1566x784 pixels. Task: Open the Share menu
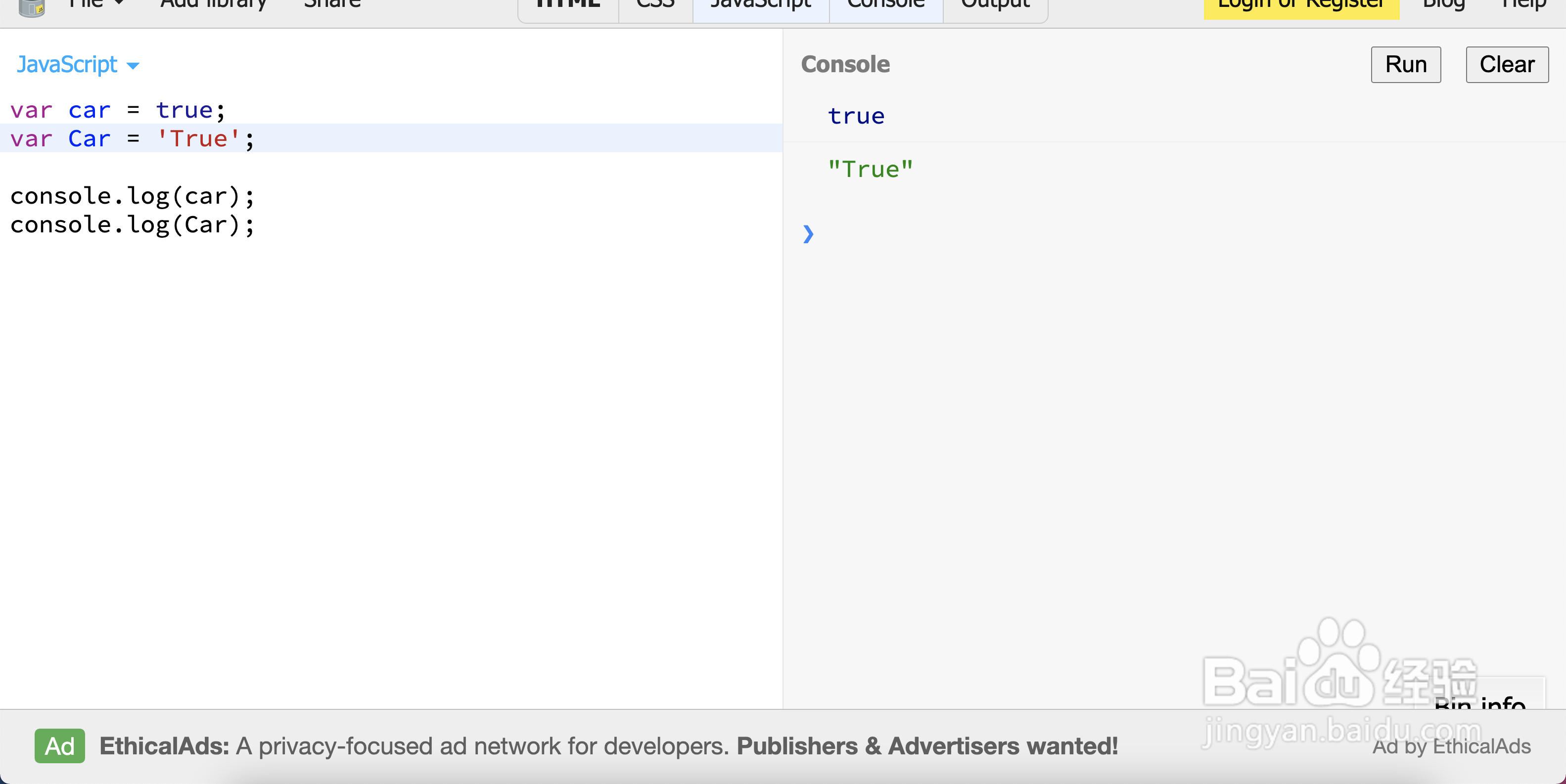[x=332, y=5]
